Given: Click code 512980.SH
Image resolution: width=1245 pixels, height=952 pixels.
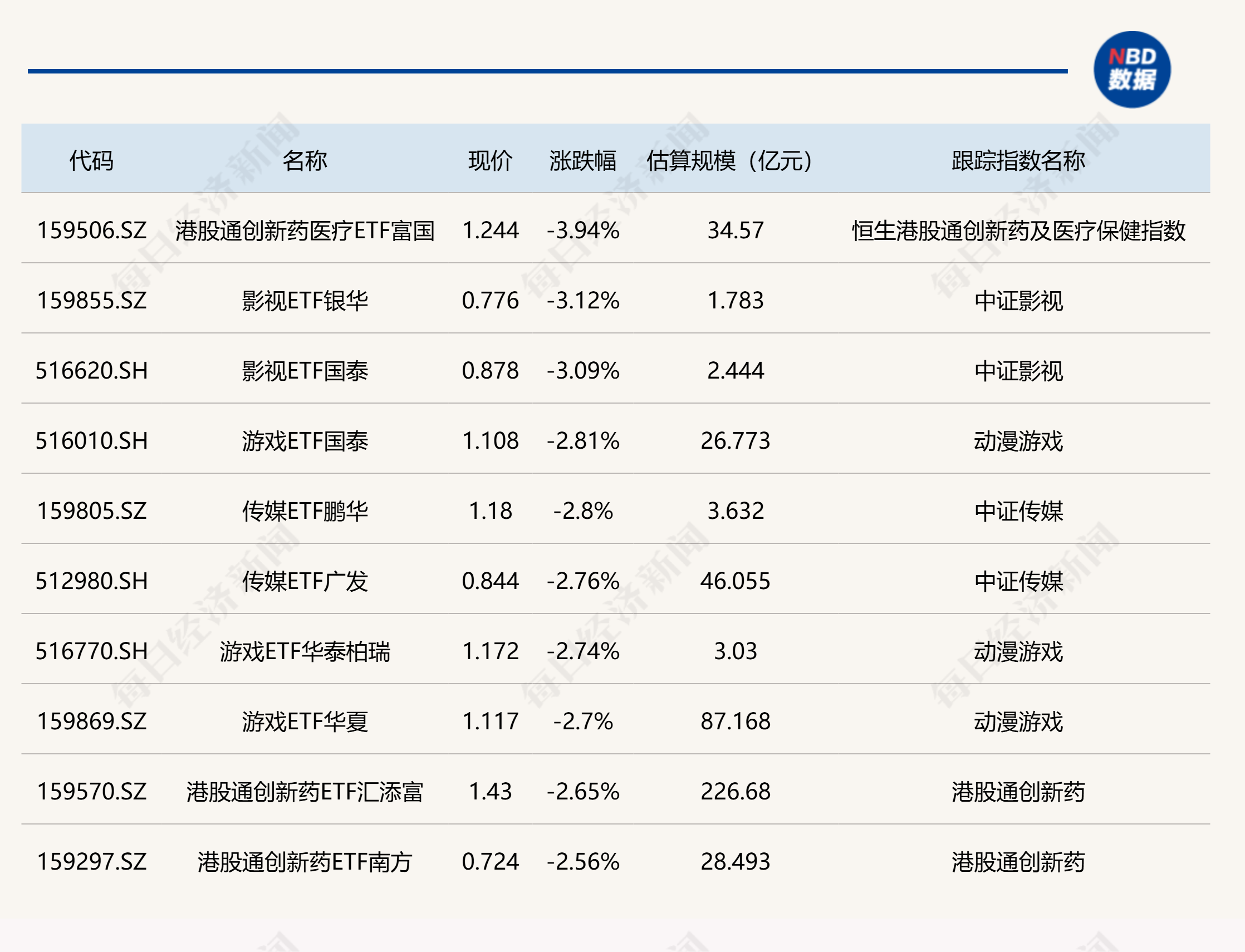Looking at the screenshot, I should coord(91,582).
